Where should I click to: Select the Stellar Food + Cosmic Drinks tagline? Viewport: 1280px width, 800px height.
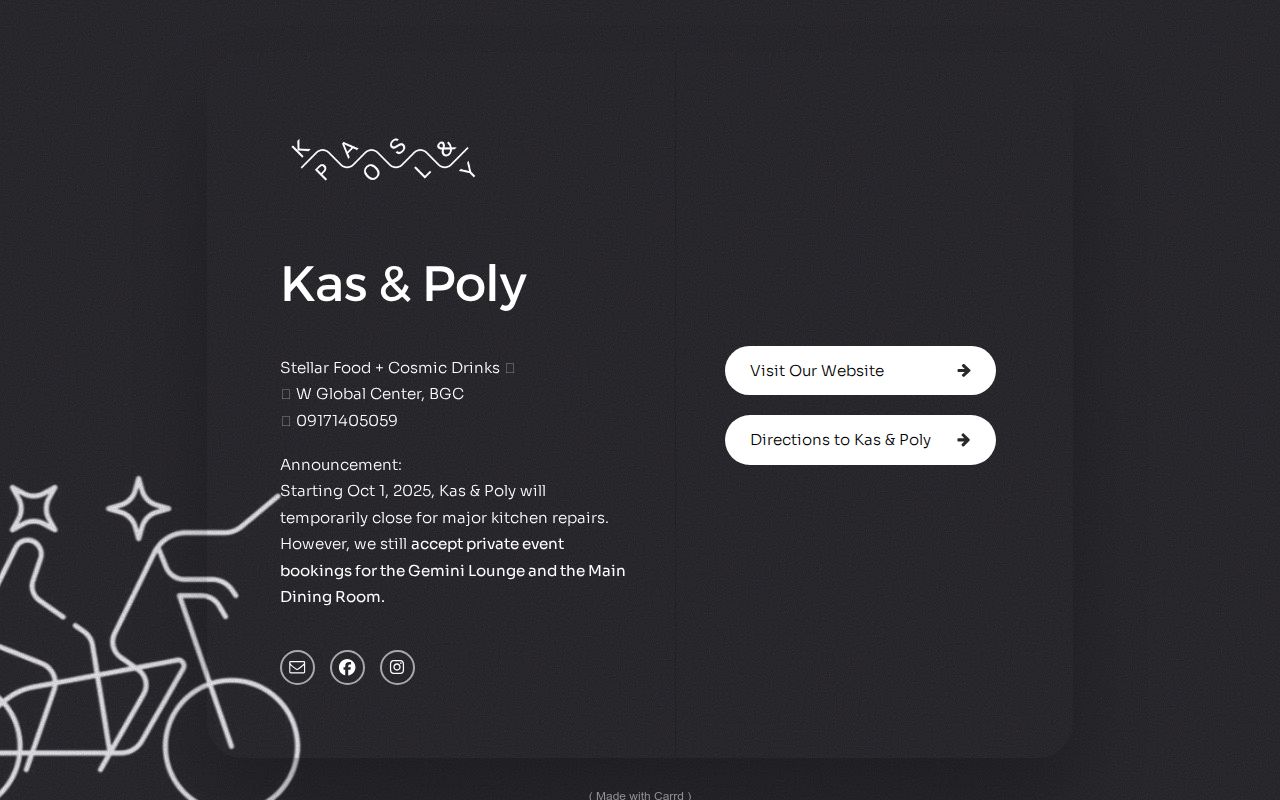click(x=390, y=367)
